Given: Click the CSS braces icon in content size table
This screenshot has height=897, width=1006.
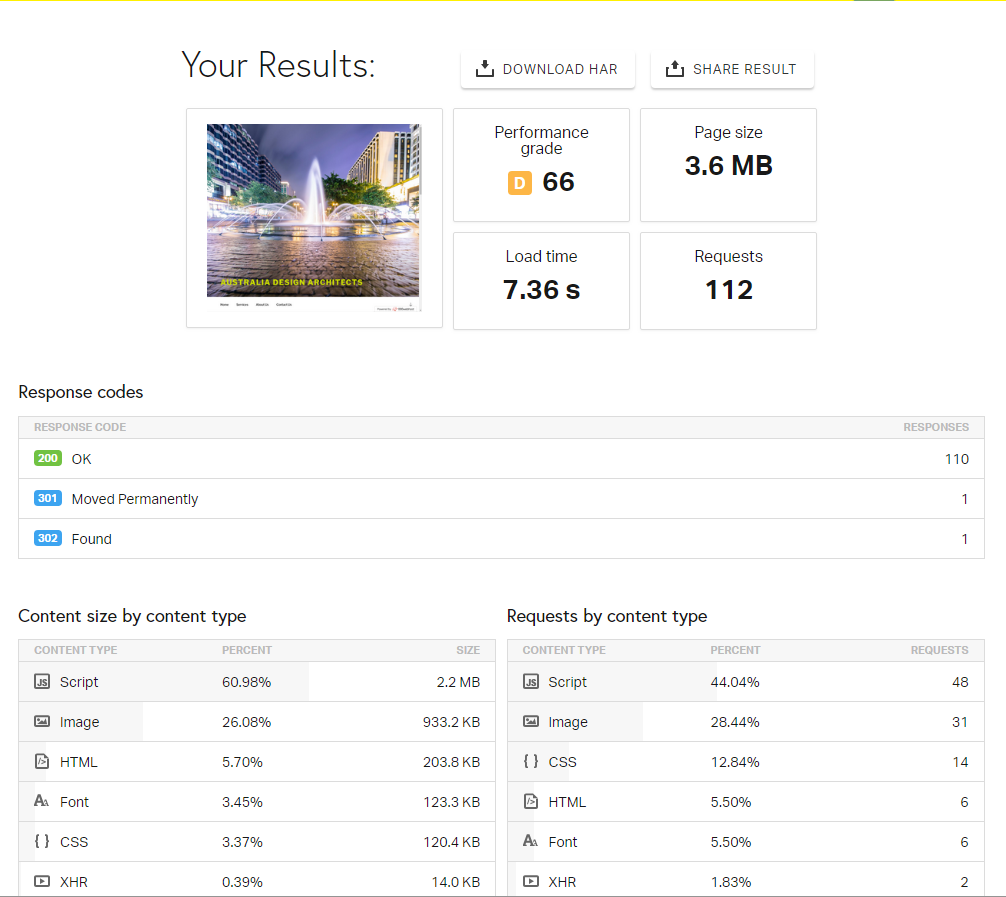Looking at the screenshot, I should [42, 842].
